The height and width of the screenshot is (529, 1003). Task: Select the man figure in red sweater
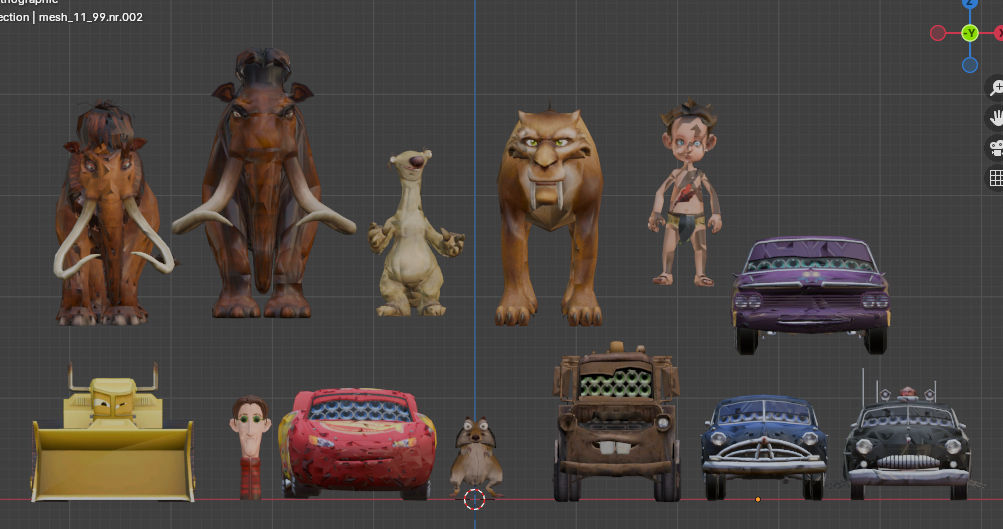click(x=250, y=447)
